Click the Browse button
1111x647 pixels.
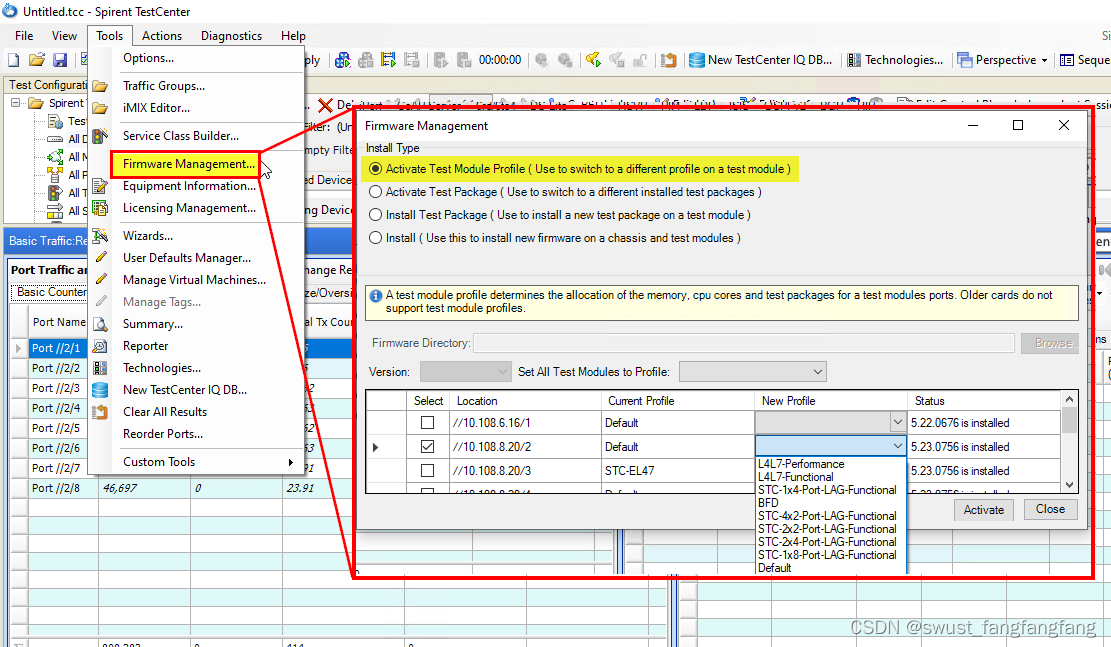tap(1050, 343)
